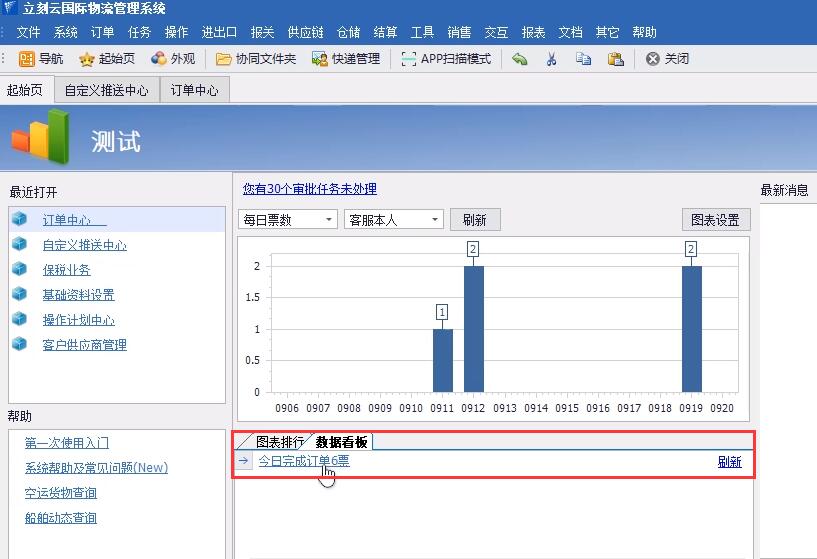Click the cube icon beside 订单中心
The height and width of the screenshot is (559, 817).
[x=19, y=219]
